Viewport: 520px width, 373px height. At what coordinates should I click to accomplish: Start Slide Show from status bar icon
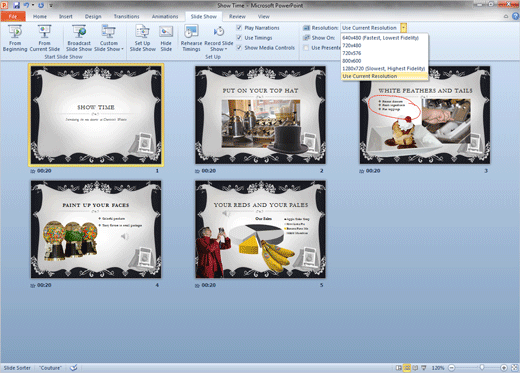coord(424,368)
